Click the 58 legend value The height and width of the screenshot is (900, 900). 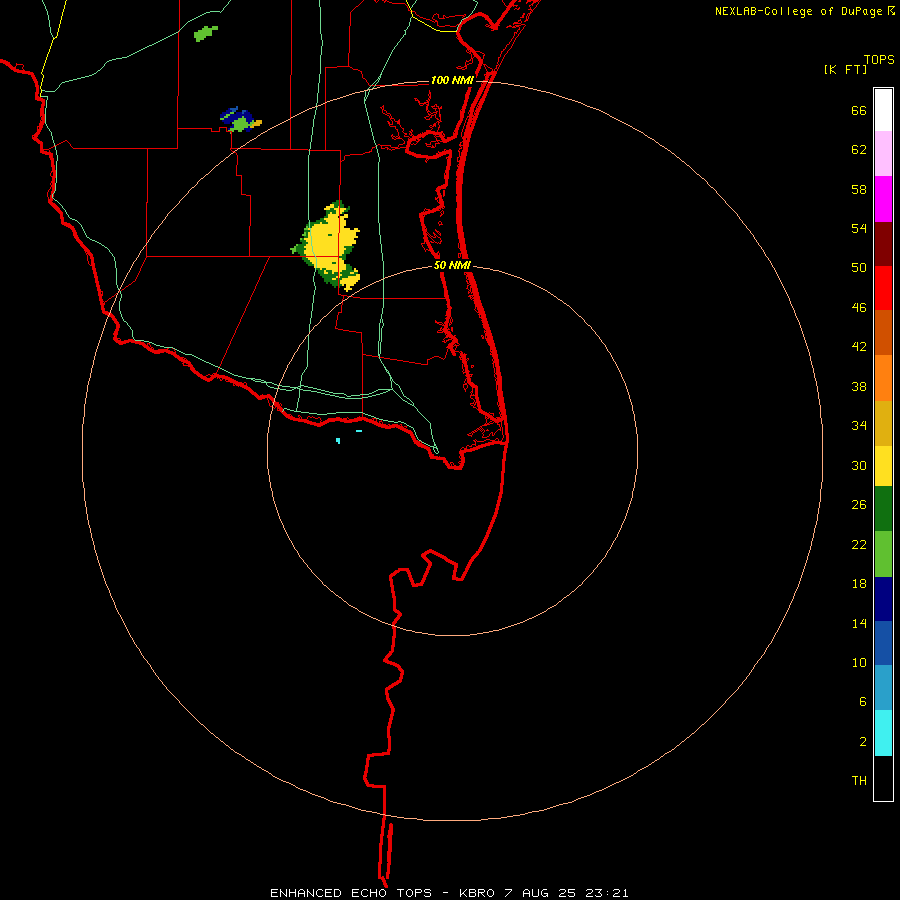[x=859, y=189]
